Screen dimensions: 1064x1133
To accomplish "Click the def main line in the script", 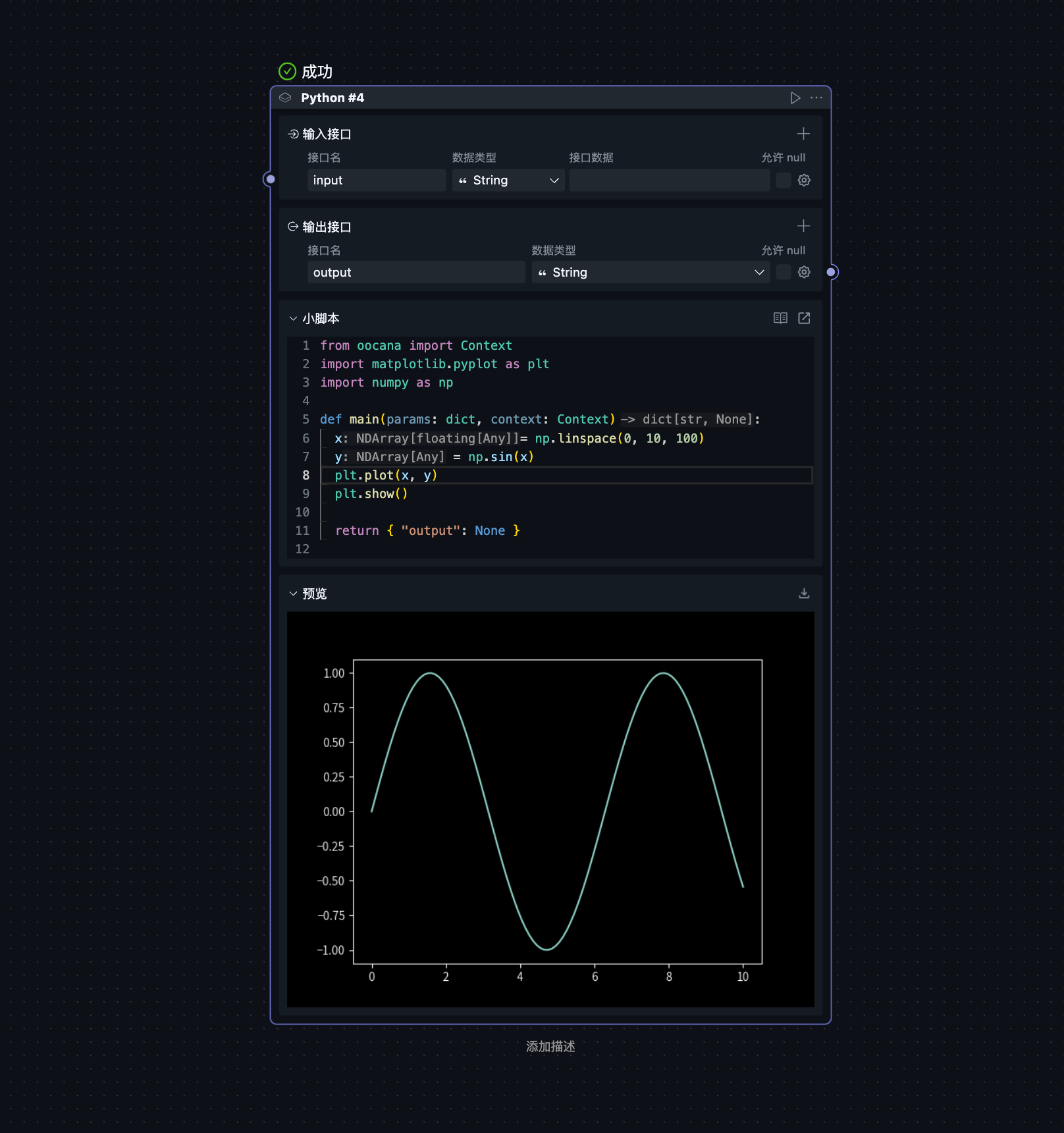I will click(540, 420).
